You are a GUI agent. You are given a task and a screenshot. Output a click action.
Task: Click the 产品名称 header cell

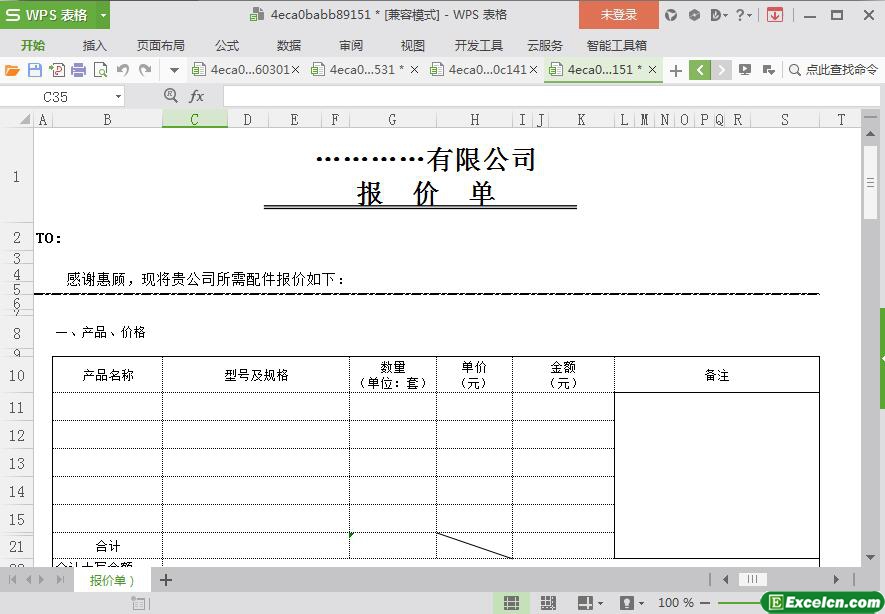click(x=107, y=375)
